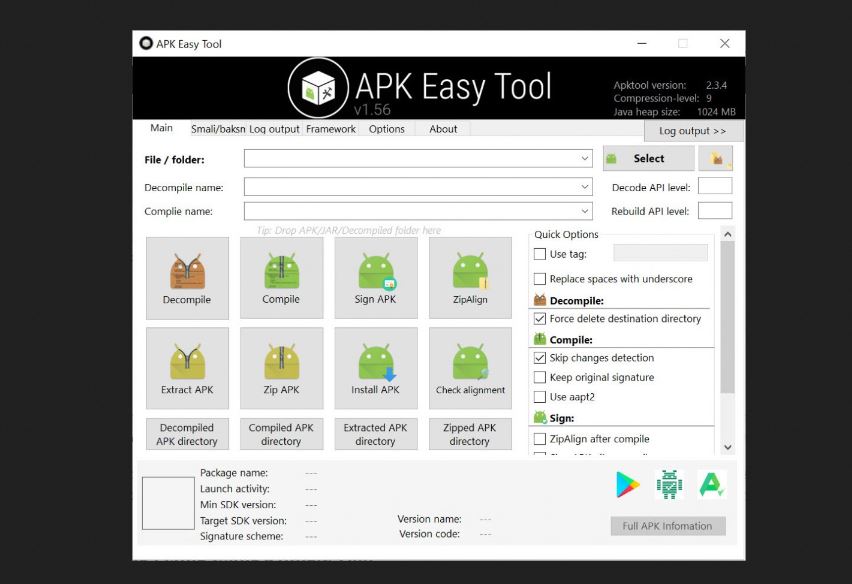Image resolution: width=852 pixels, height=584 pixels.
Task: Expand the Decompile name dropdown
Action: (x=585, y=186)
